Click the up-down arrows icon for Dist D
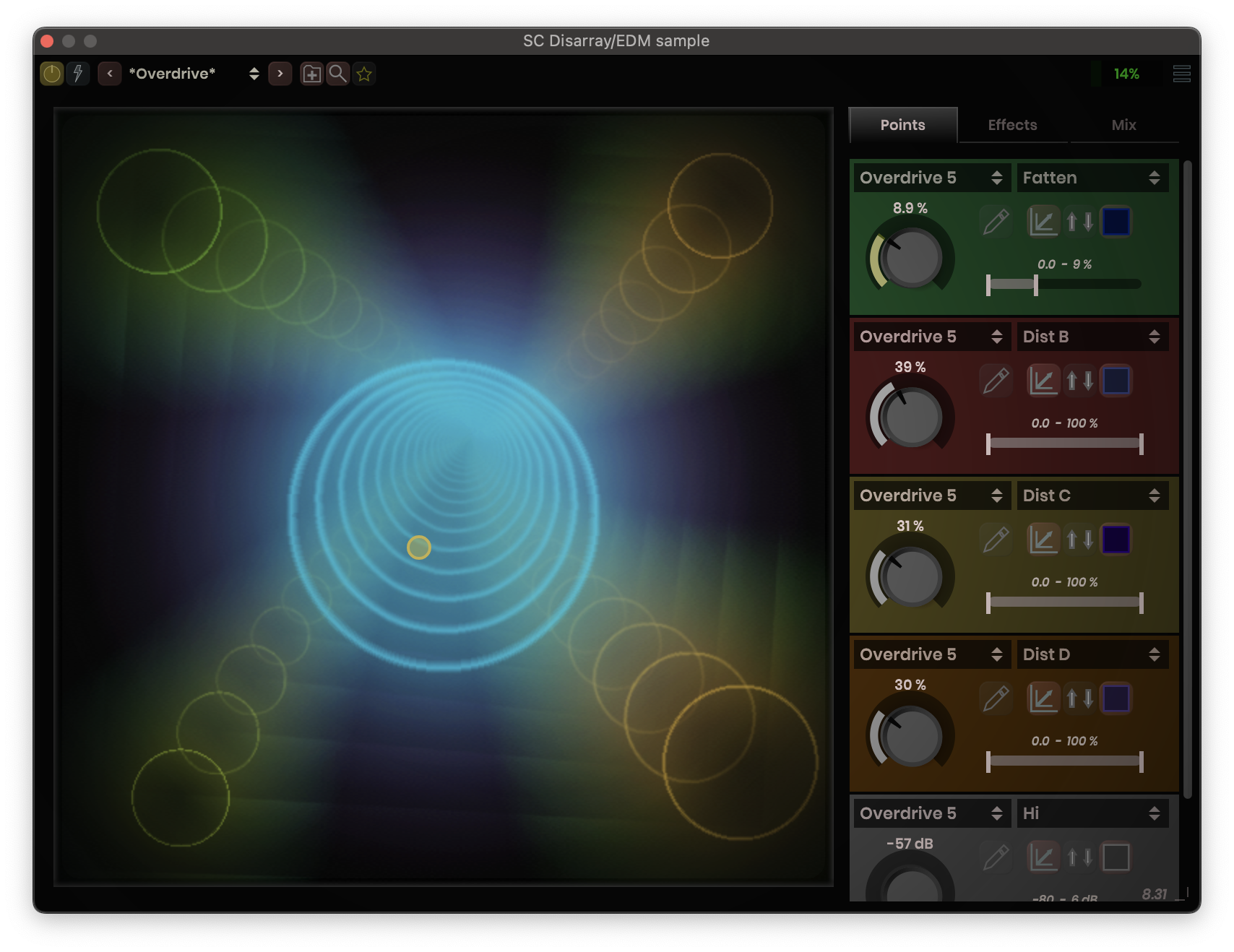 click(1080, 698)
